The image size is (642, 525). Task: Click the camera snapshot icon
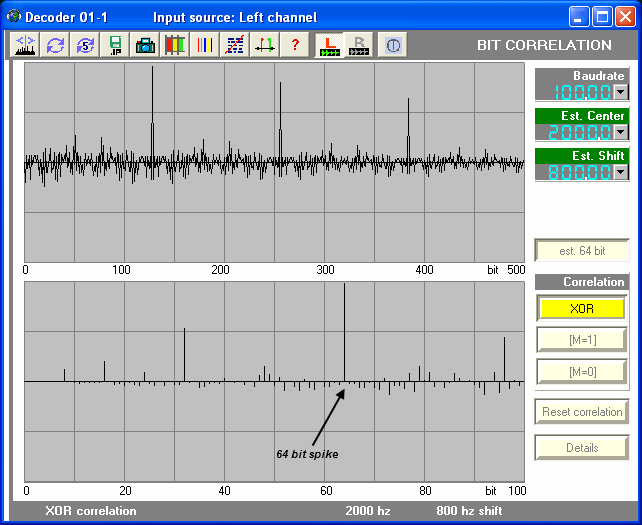tap(146, 45)
